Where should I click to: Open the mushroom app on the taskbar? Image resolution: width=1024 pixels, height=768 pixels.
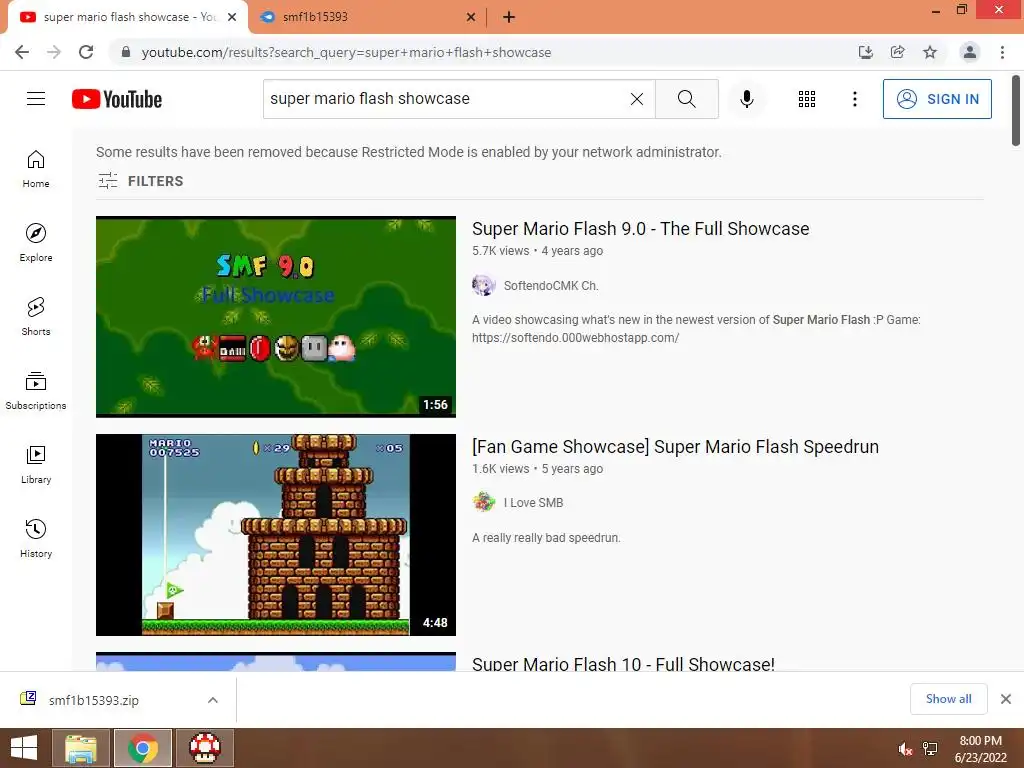(205, 748)
